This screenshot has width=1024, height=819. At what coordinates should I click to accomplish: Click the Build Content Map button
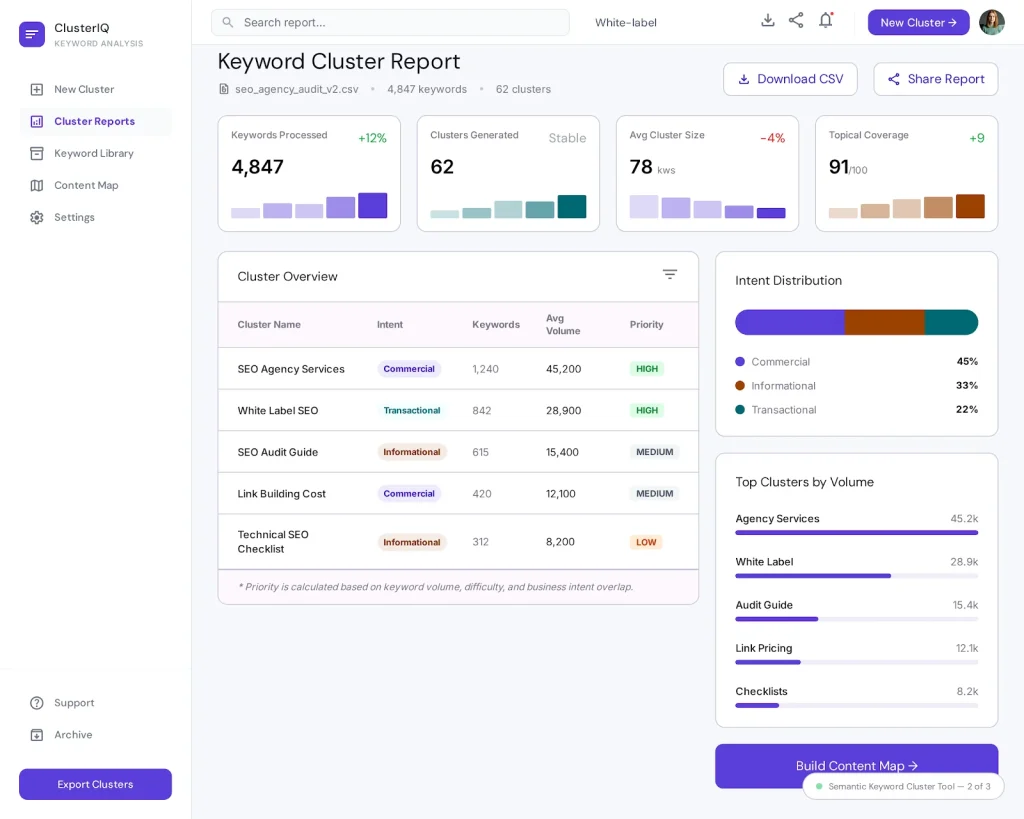coord(857,765)
